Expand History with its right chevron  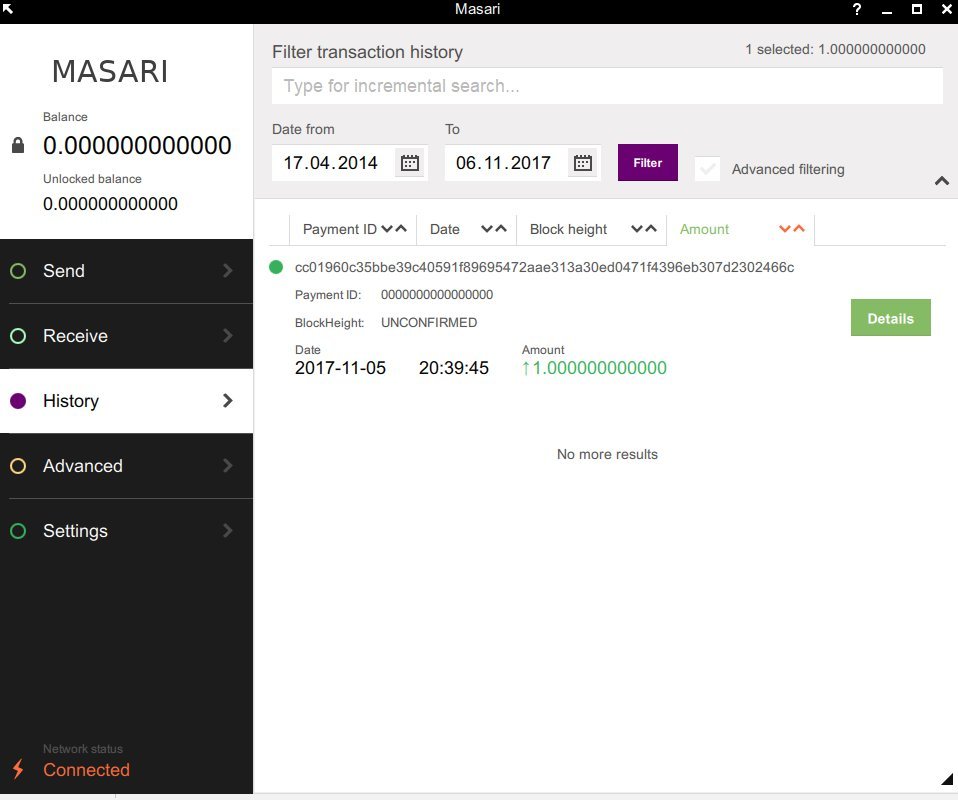tap(228, 400)
